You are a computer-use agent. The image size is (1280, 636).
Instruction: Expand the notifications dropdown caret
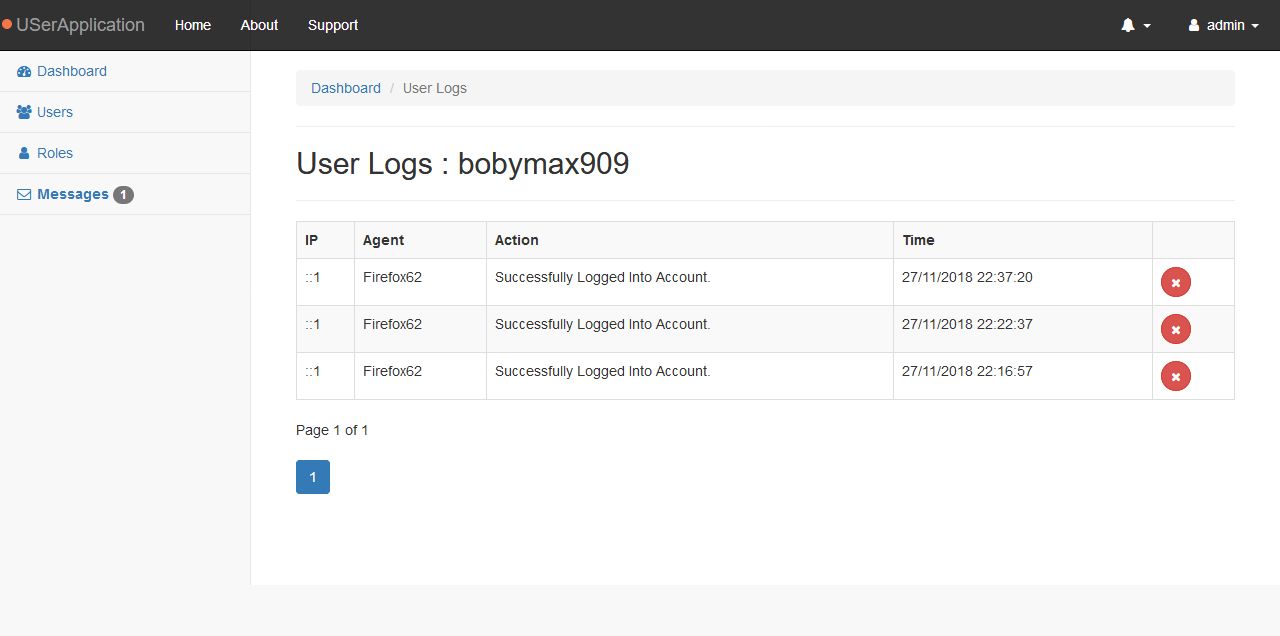point(1147,26)
